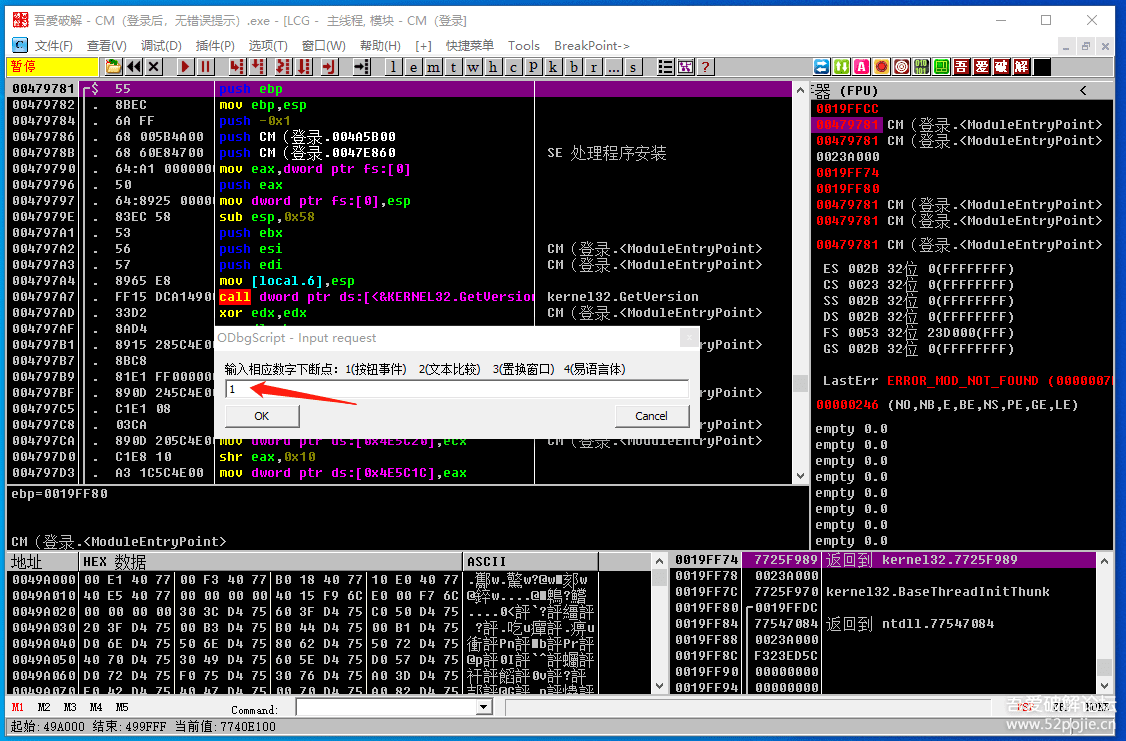Activate the M5 memory dump tab

[122, 708]
